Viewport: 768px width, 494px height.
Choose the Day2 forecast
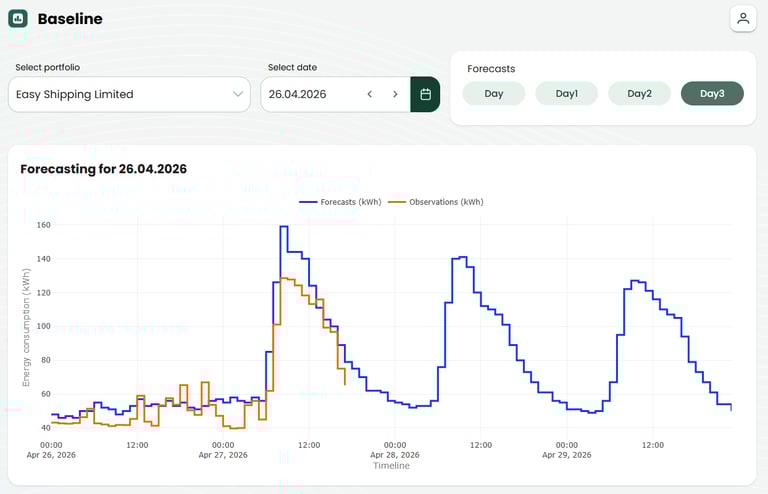pyautogui.click(x=640, y=93)
